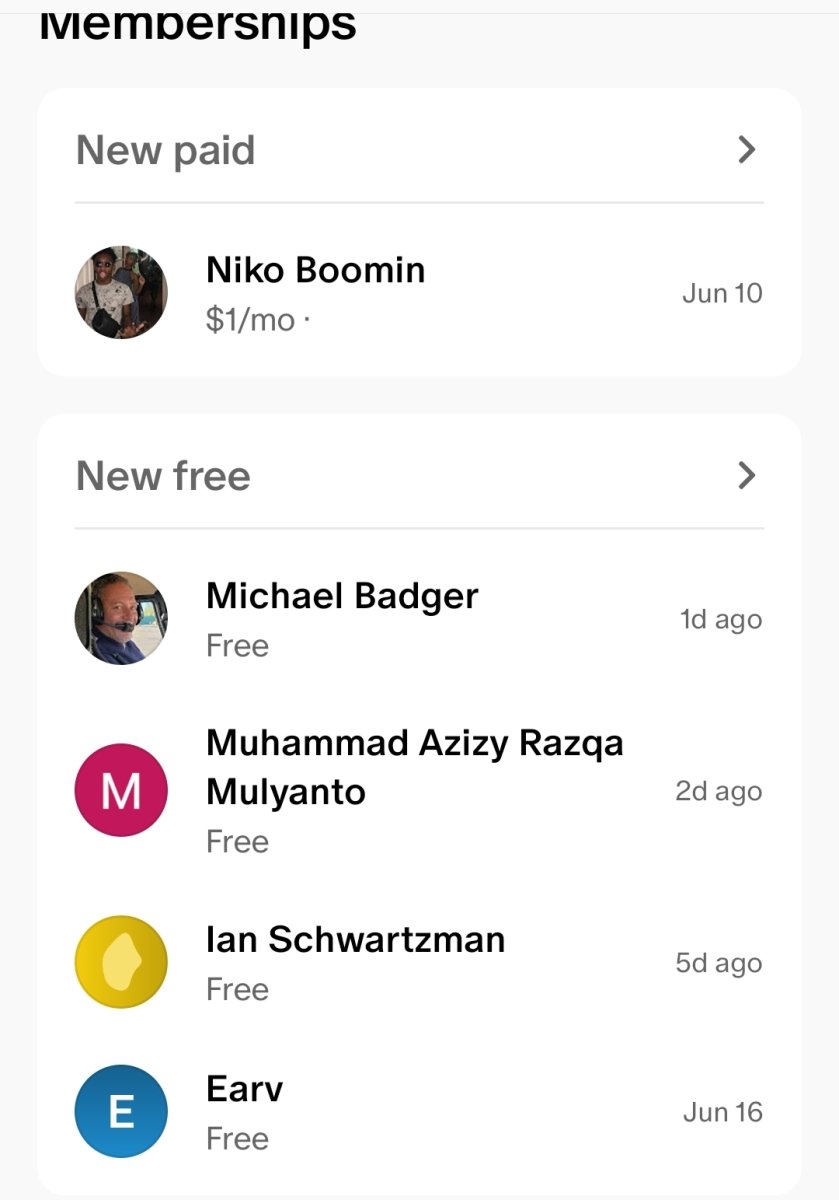This screenshot has height=1200, width=839.
Task: Tap the 1d ago timestamp
Action: point(721,619)
